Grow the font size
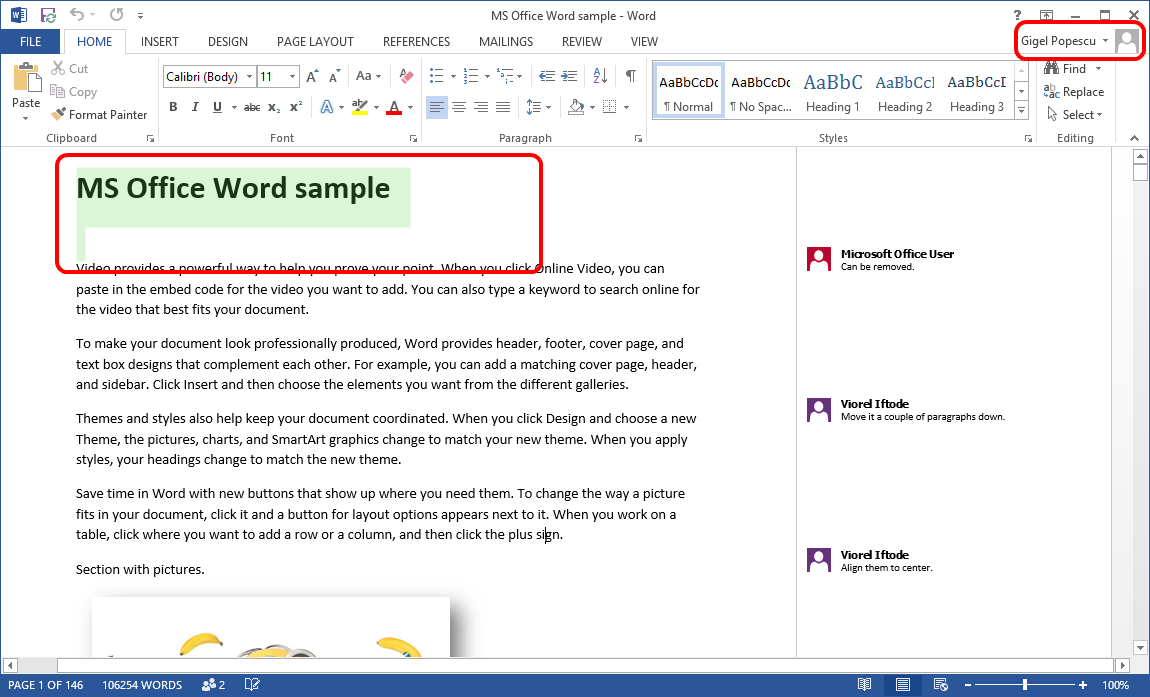The width and height of the screenshot is (1150, 697). pyautogui.click(x=312, y=76)
